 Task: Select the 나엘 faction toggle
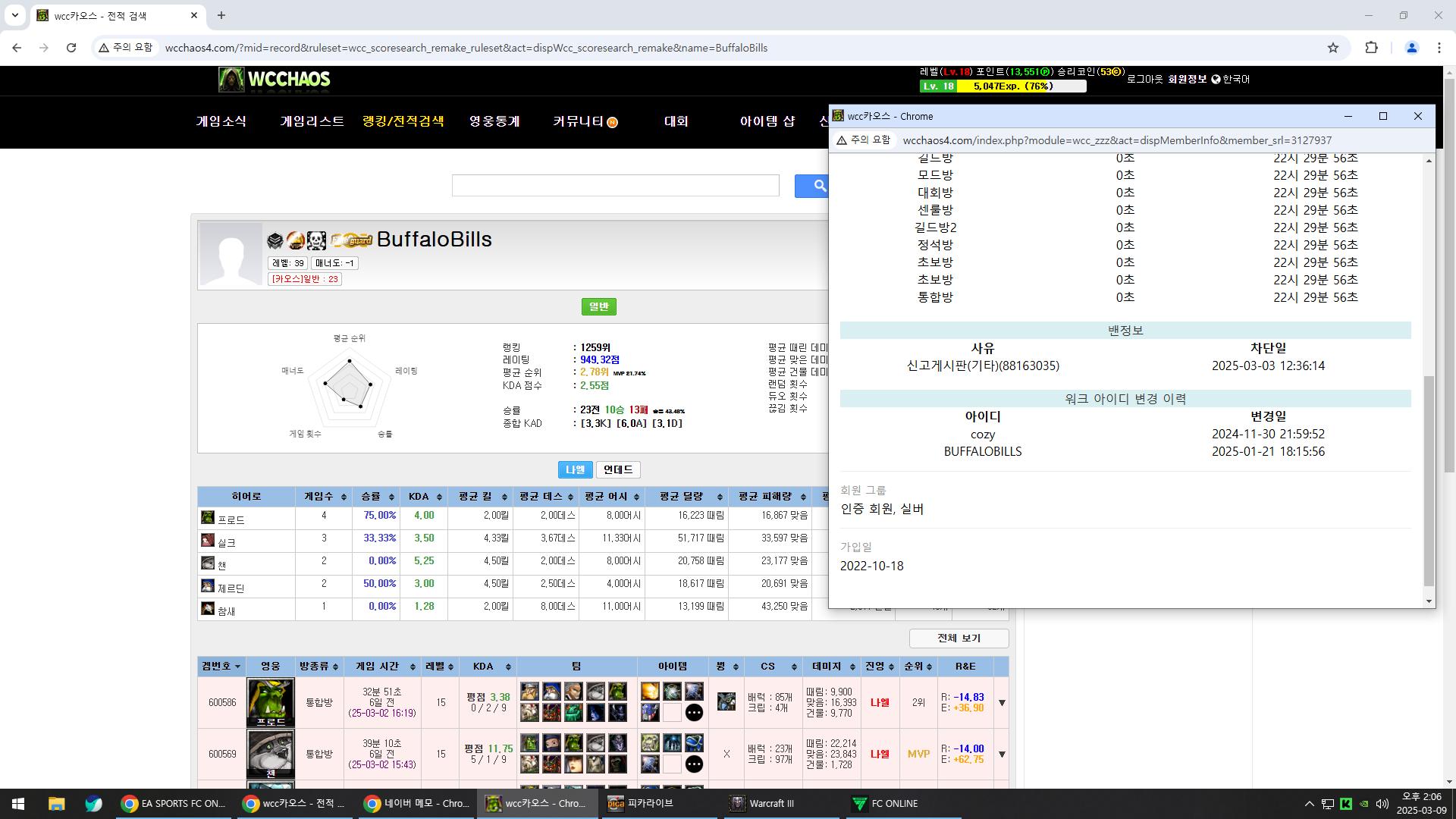(575, 470)
